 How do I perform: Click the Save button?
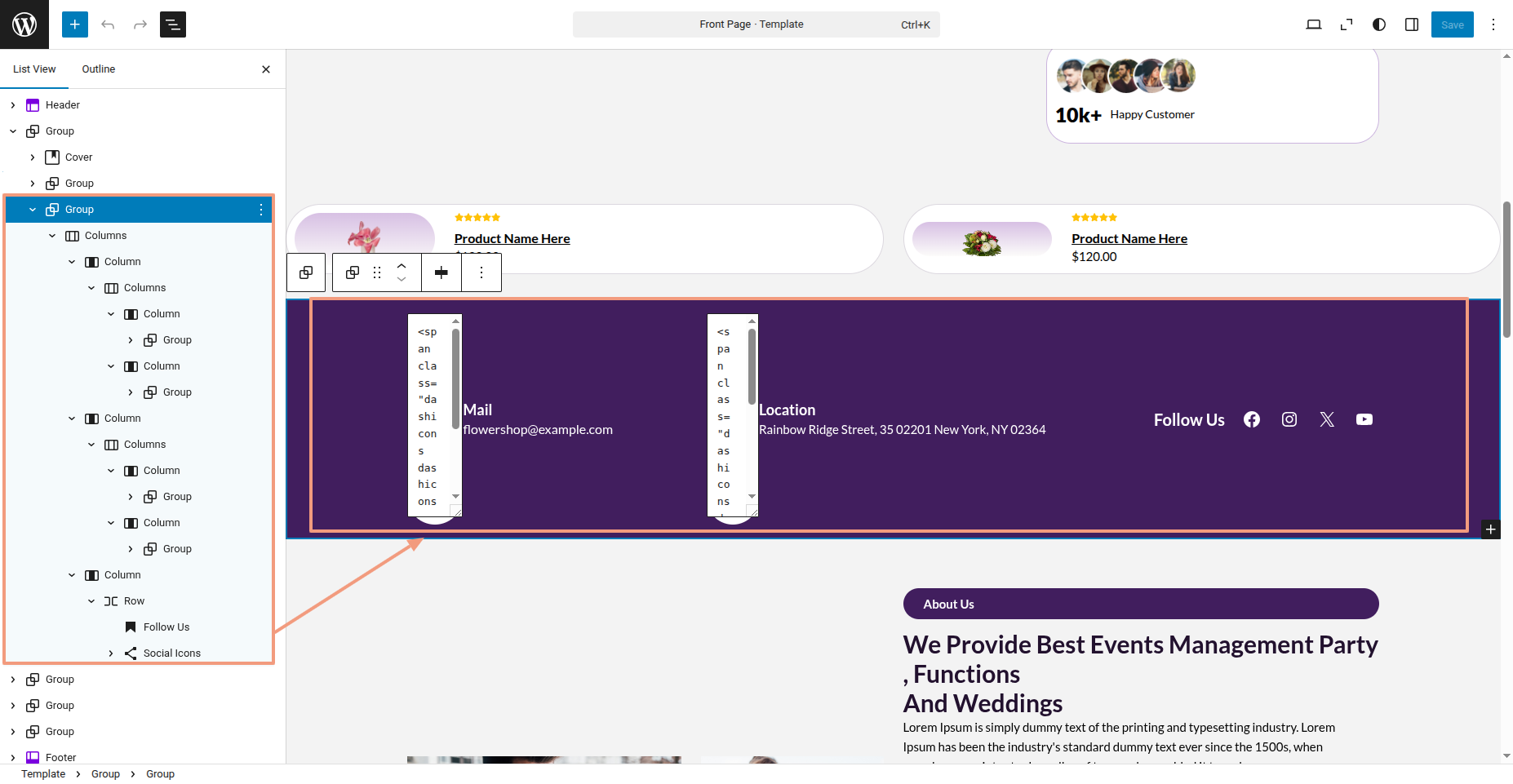pyautogui.click(x=1452, y=24)
